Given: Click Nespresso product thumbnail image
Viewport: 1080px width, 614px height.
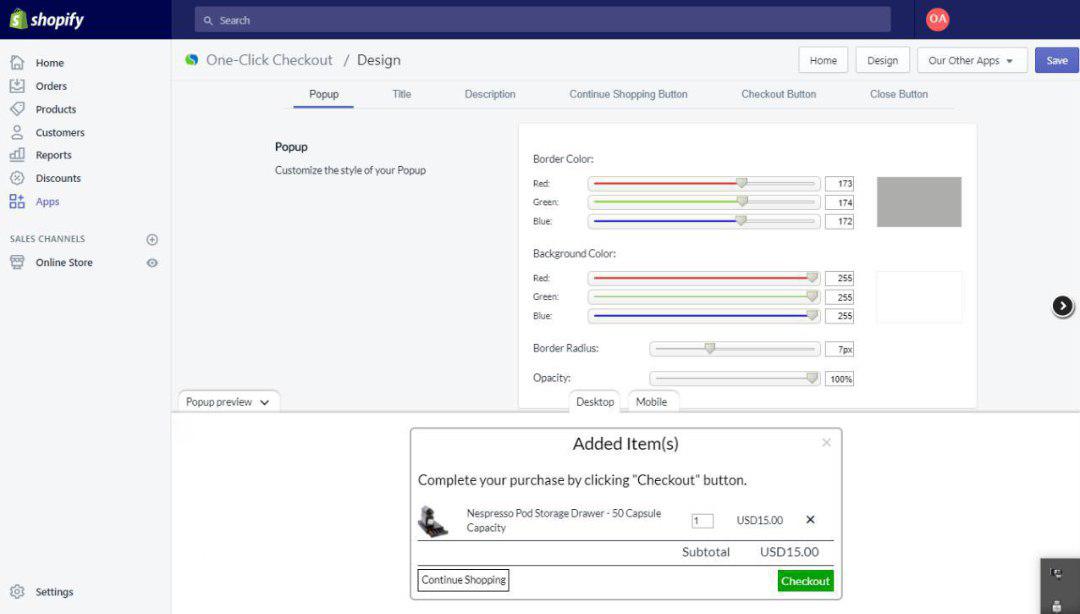Looking at the screenshot, I should tap(433, 521).
